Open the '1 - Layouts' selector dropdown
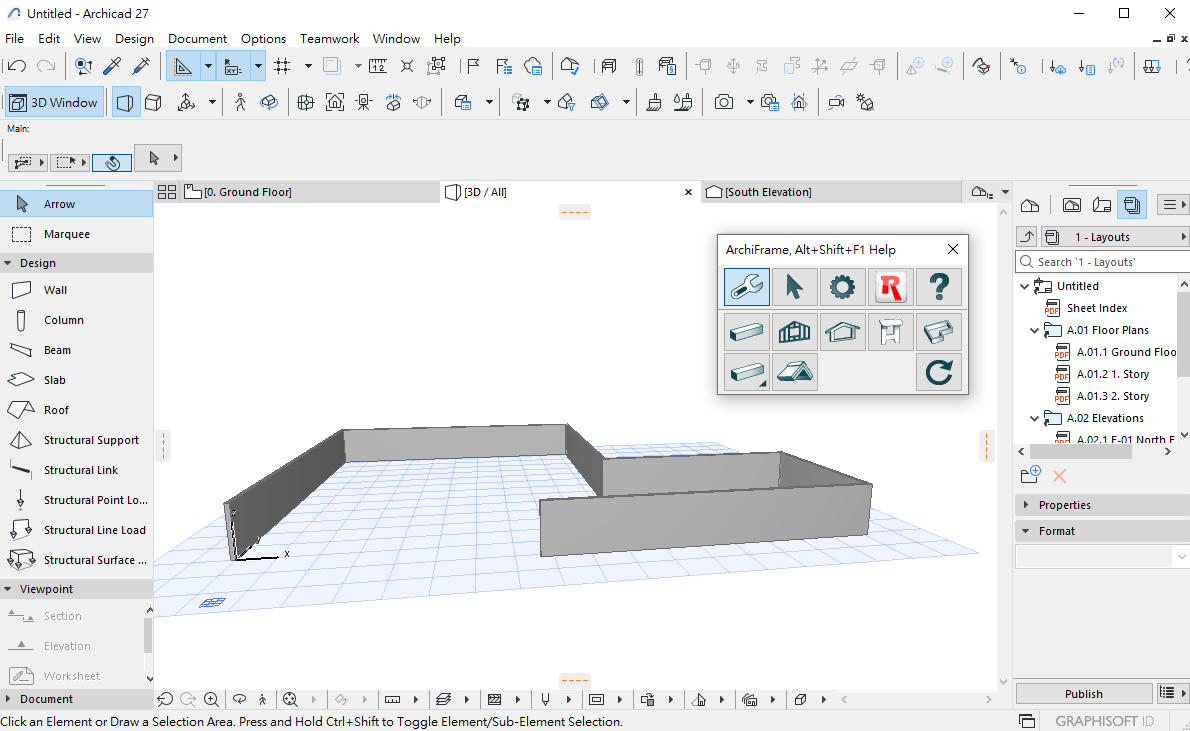 coord(1114,237)
